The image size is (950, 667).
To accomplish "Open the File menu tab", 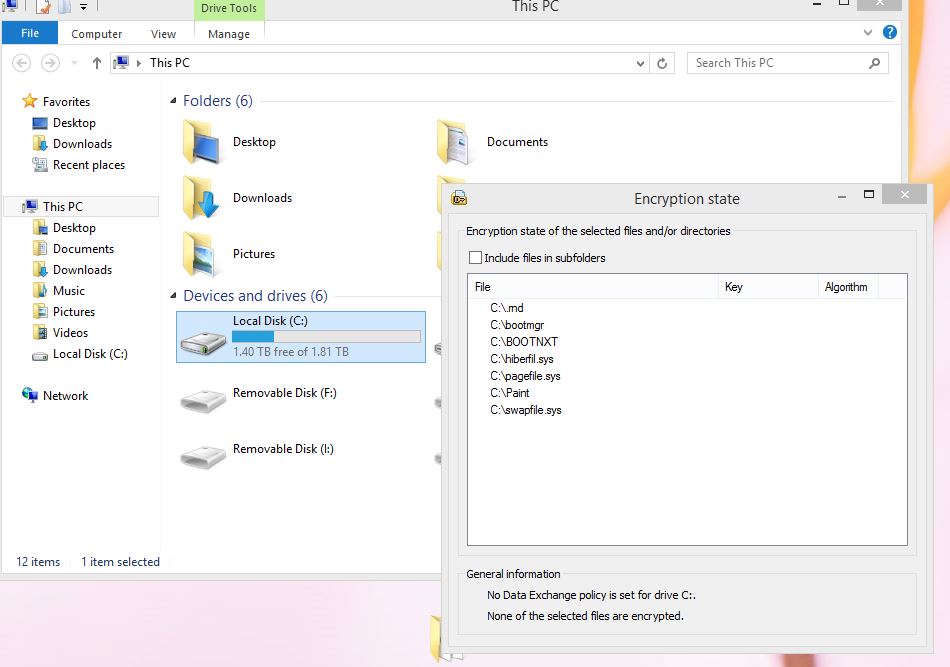I will point(30,33).
